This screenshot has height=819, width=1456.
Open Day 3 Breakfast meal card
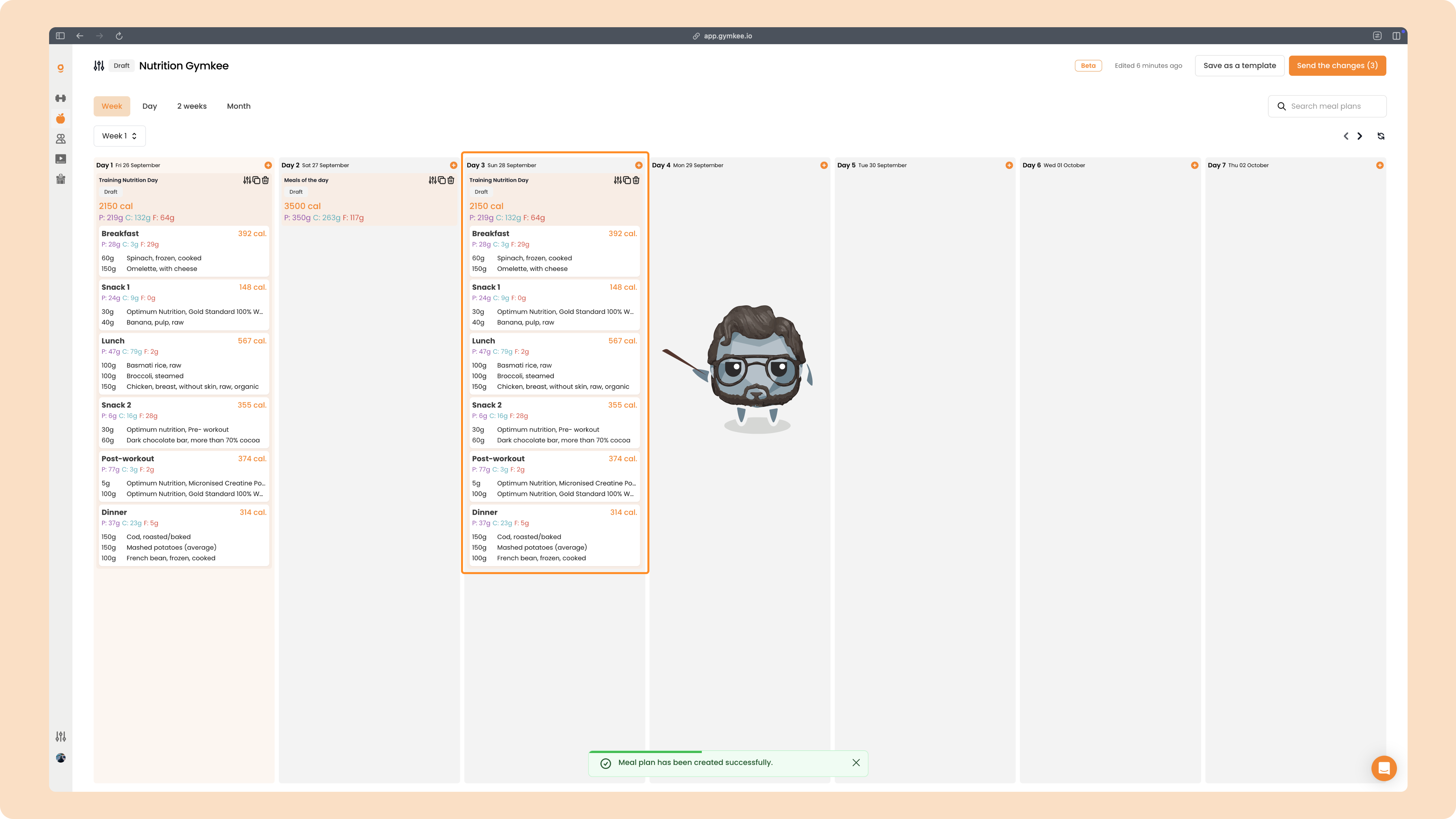click(x=555, y=251)
